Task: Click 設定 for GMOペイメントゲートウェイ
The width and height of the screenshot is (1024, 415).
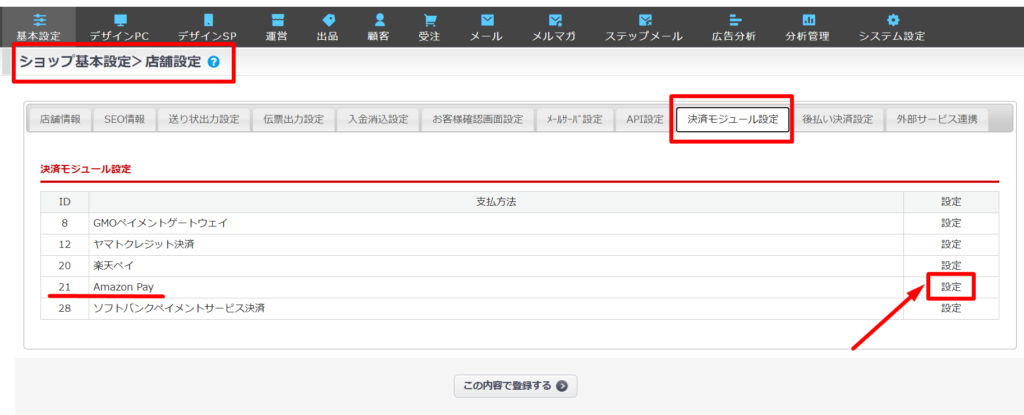Action: [951, 223]
